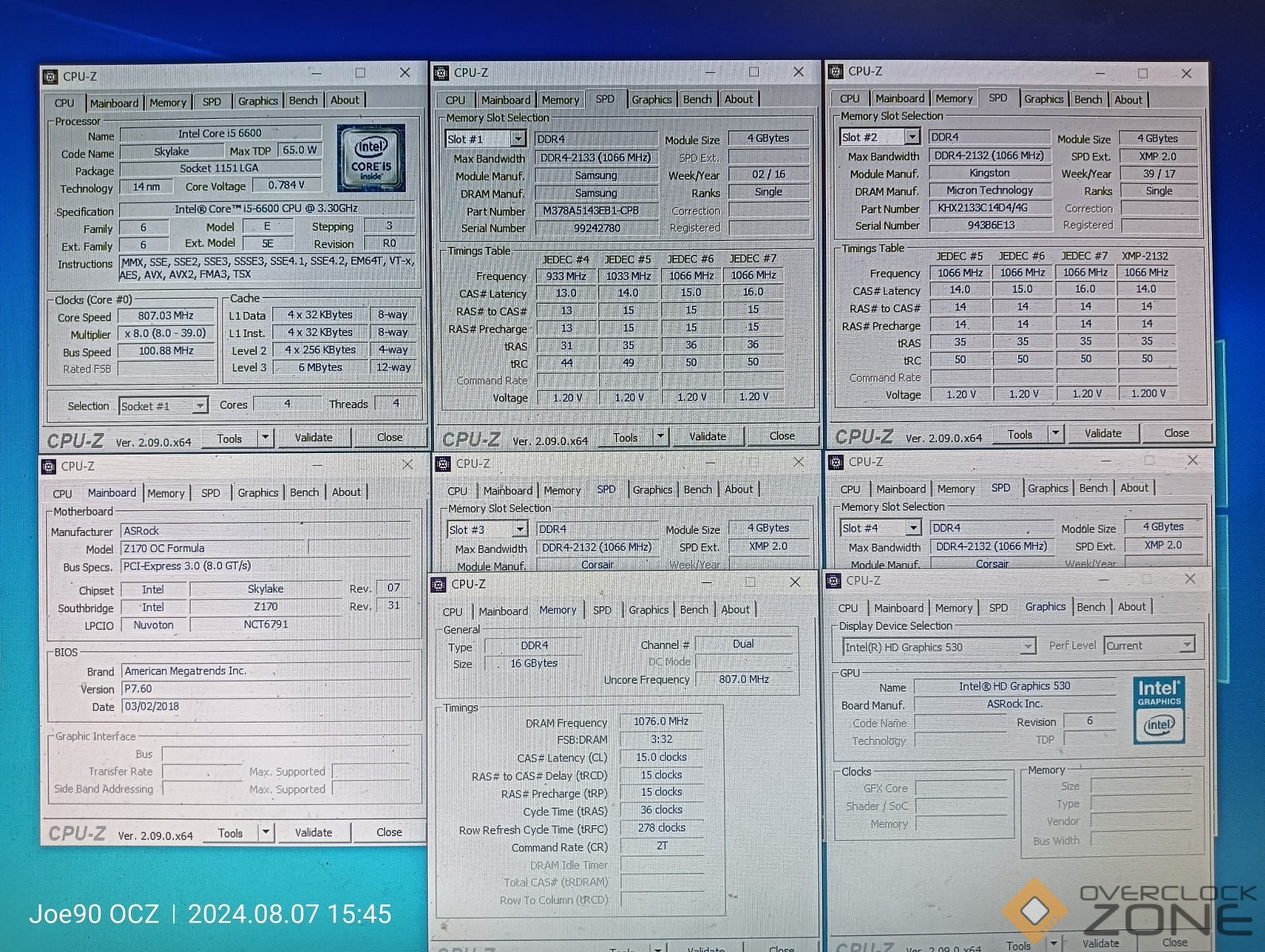Viewport: 1265px width, 952px height.
Task: Click the Command Rate (CR) value 2T
Action: (661, 846)
